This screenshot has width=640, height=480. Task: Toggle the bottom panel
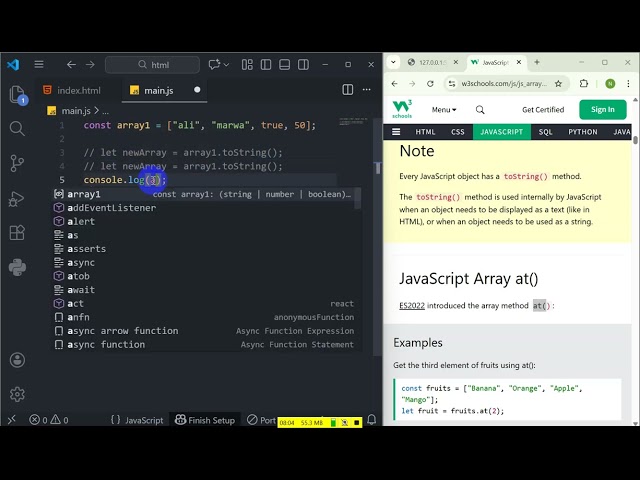(284, 64)
